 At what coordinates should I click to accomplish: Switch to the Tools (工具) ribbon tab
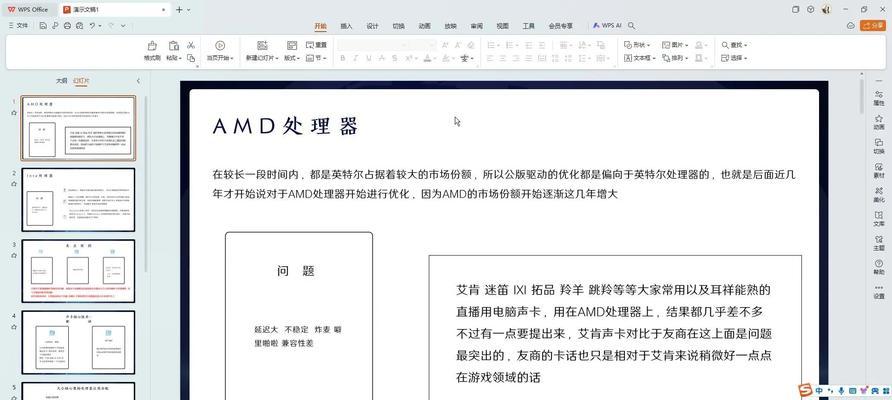[x=528, y=26]
